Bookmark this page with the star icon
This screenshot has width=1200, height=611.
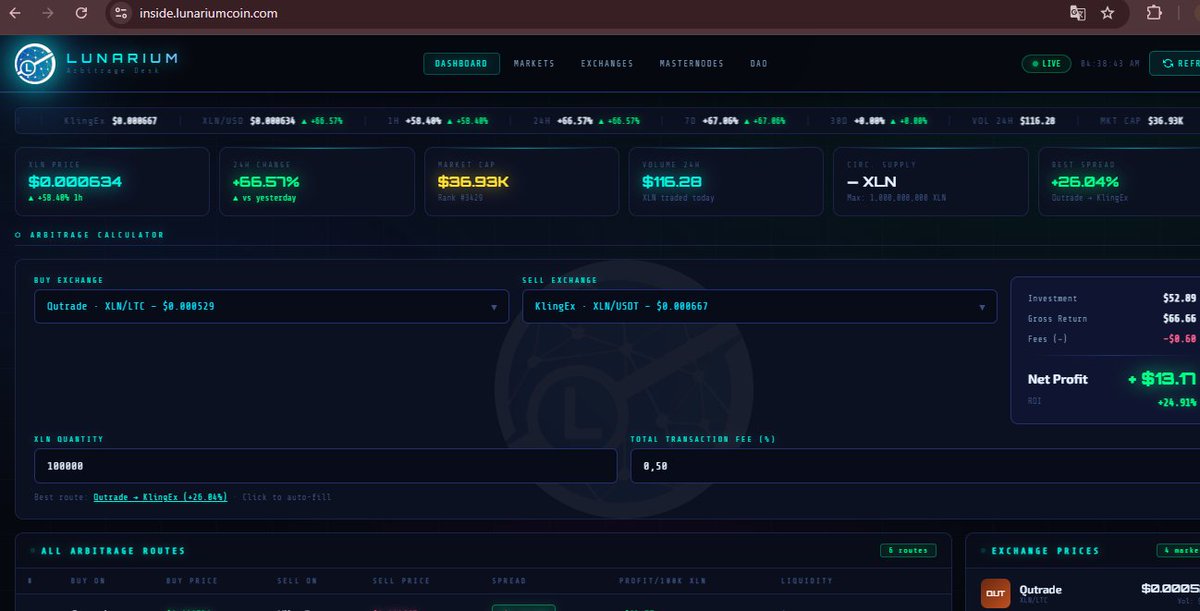click(1107, 13)
